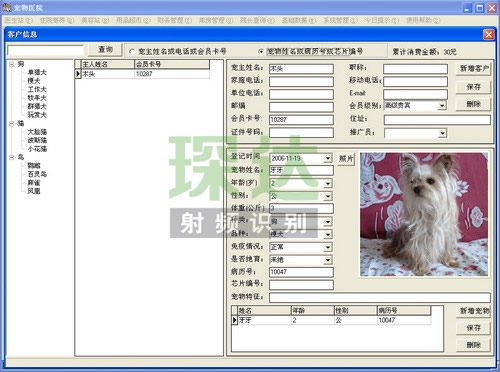Click the 新增宠物 button
Viewport: 500px width, 372px height.
(x=473, y=311)
